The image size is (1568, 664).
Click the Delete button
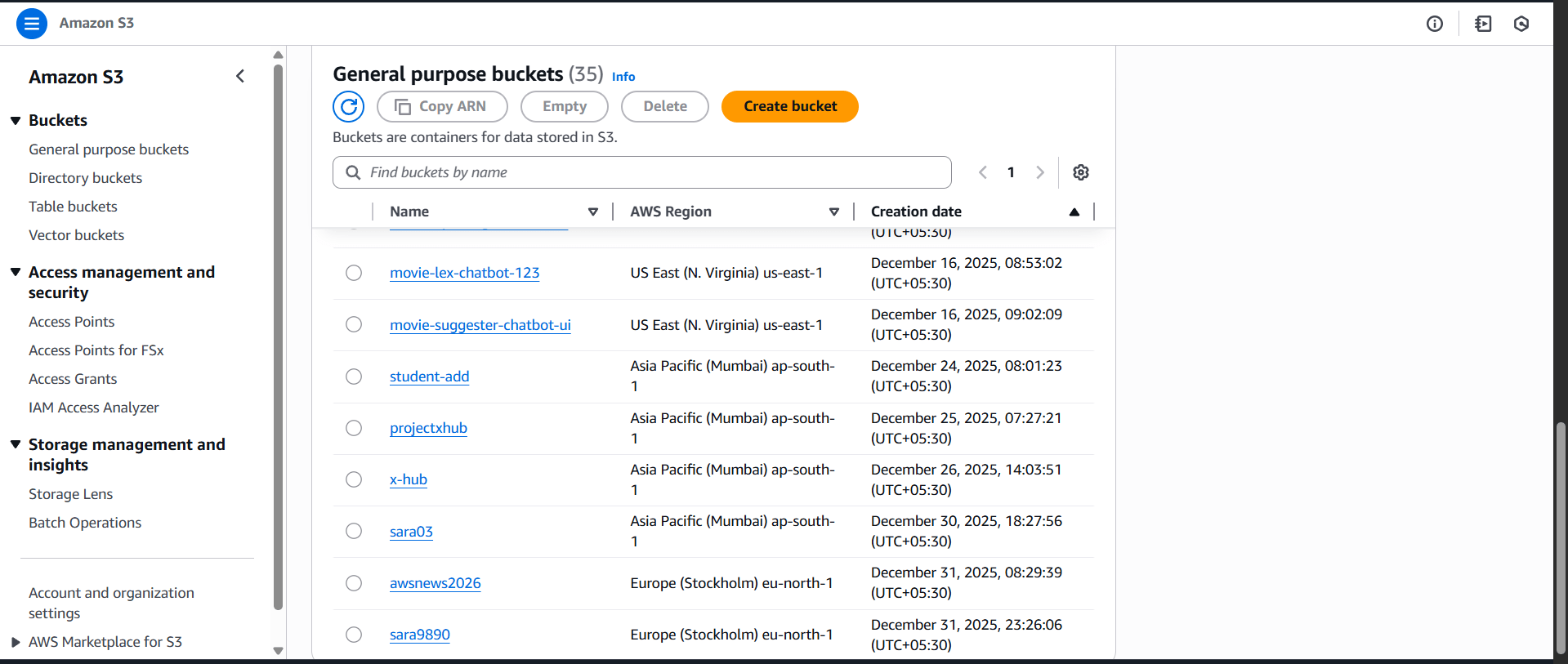tap(665, 106)
